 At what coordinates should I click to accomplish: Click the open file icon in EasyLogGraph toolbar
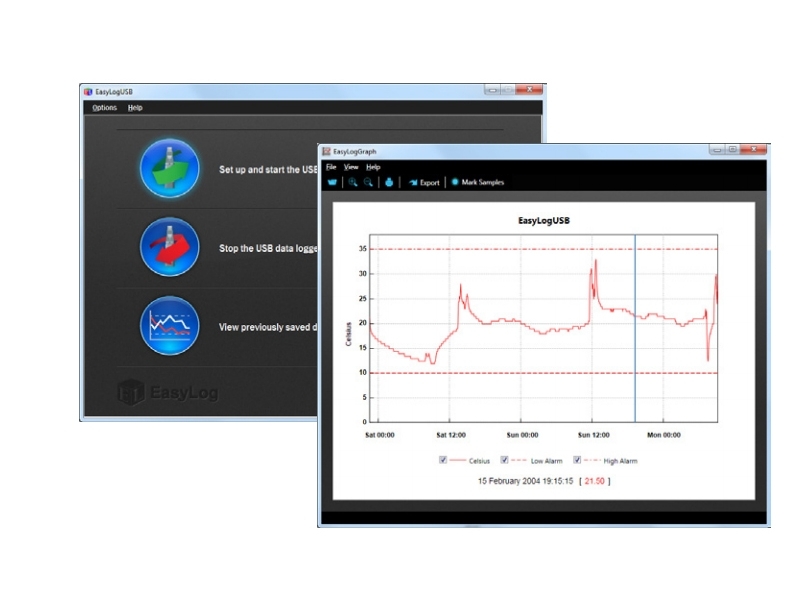(x=332, y=182)
